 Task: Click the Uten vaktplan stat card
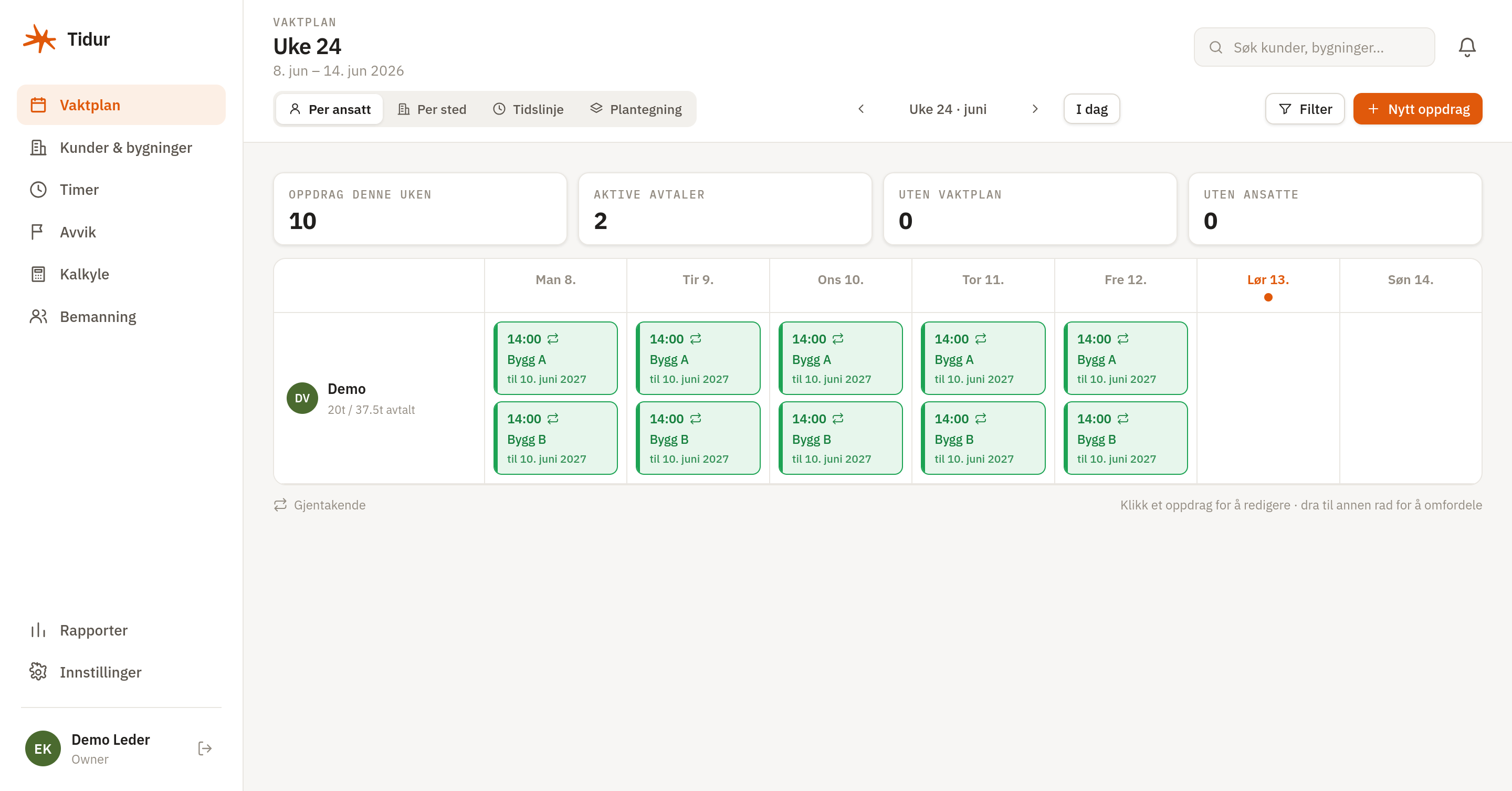pos(1030,209)
